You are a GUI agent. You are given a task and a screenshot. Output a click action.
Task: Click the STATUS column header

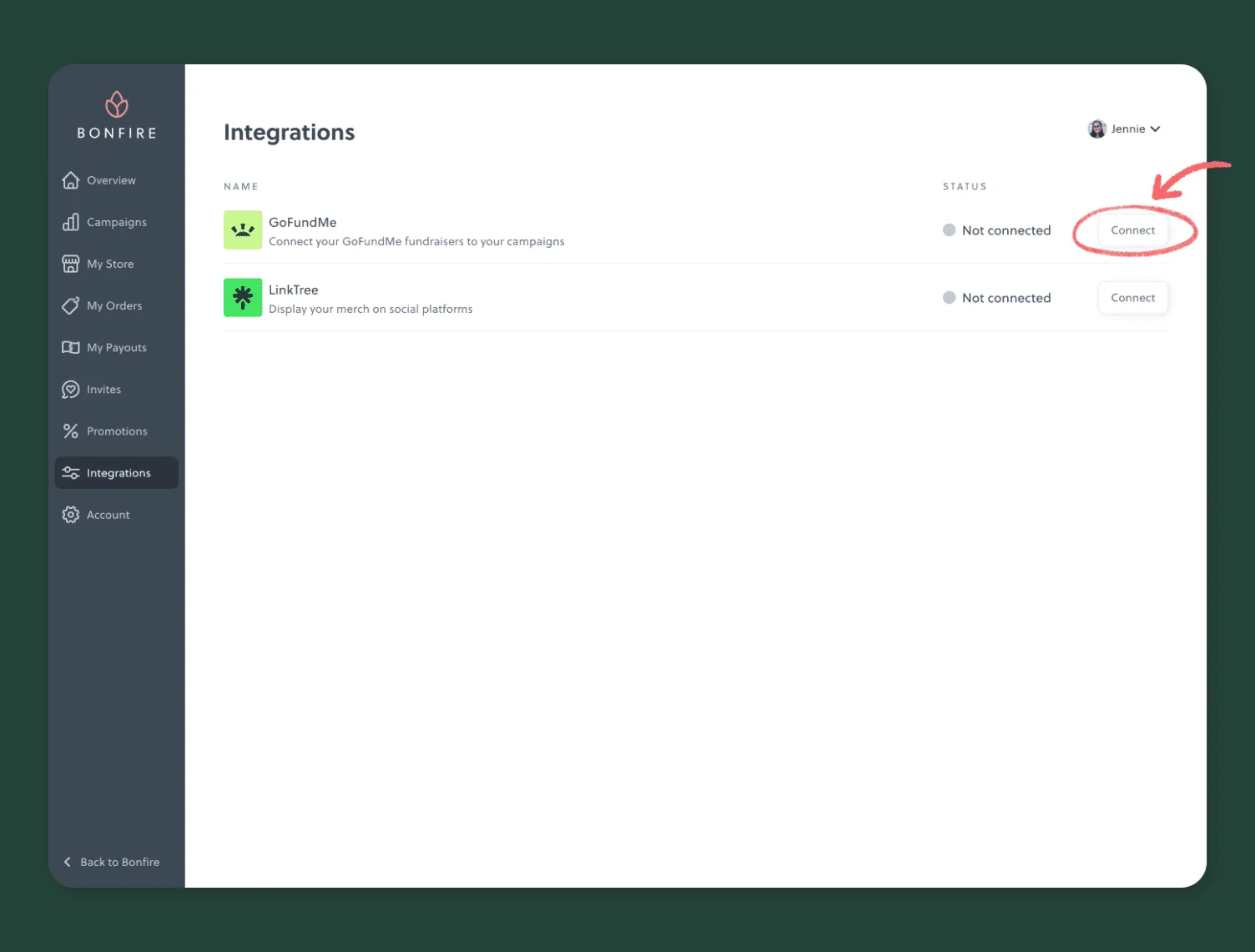point(965,187)
